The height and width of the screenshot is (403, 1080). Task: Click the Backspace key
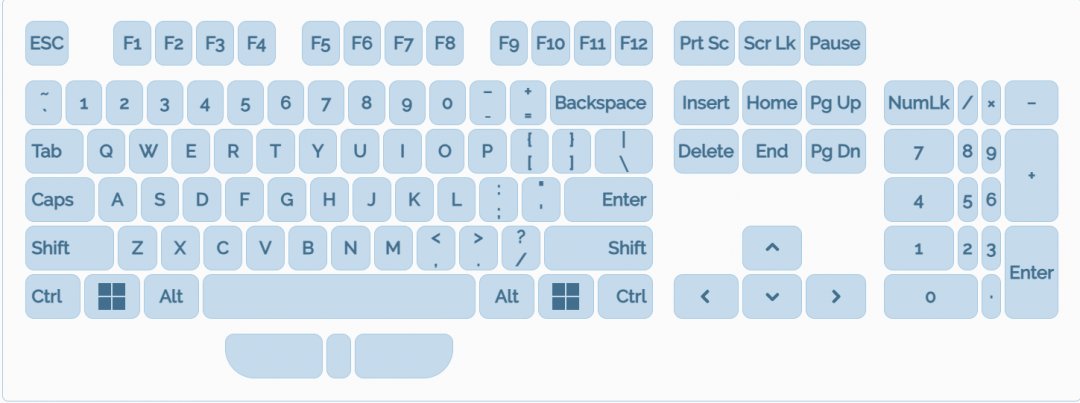point(600,103)
